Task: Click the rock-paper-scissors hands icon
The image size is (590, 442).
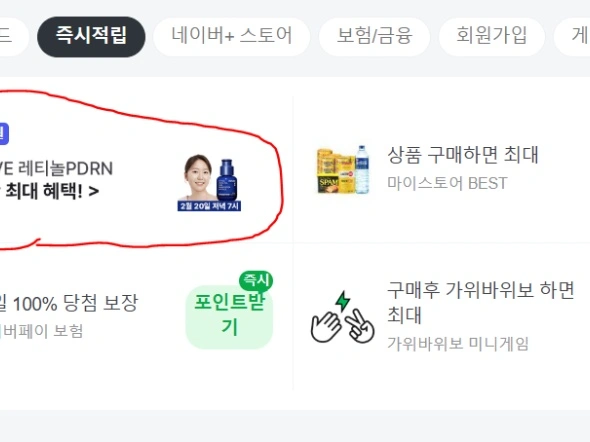Action: point(343,317)
